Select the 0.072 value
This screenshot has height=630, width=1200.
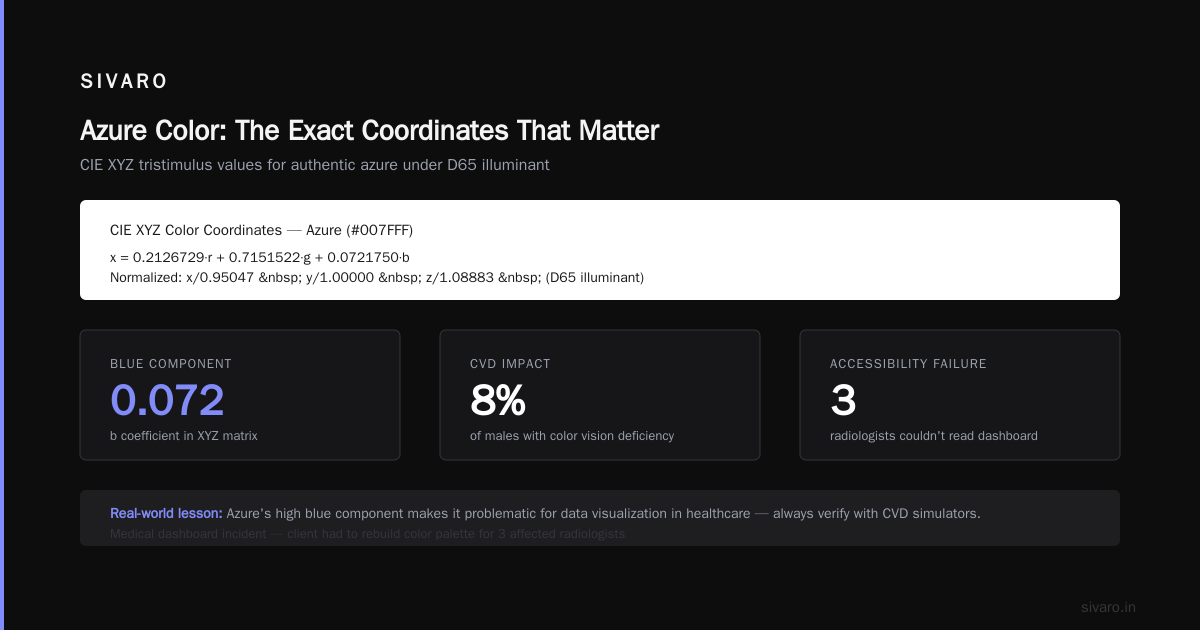[x=167, y=401]
